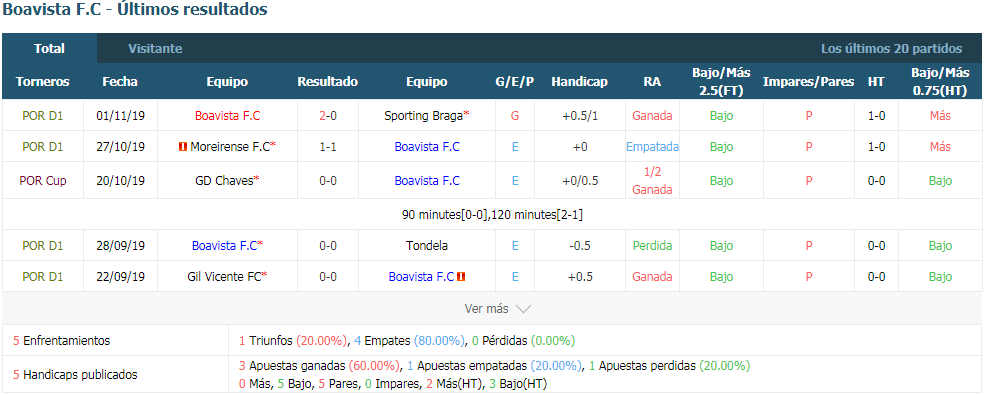Open Los últimos 20 partidos selector
Screen dimensions: 987x394
tap(891, 48)
